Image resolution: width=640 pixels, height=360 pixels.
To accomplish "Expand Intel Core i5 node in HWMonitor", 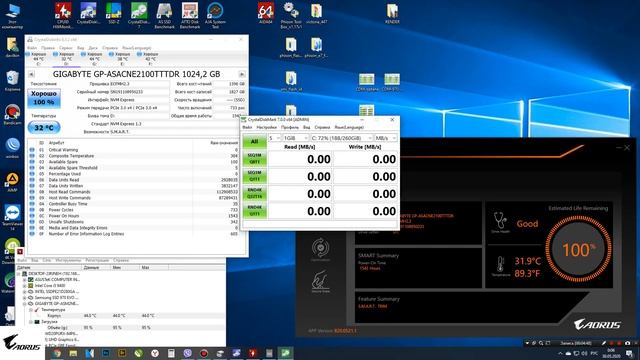I will 24,286.
